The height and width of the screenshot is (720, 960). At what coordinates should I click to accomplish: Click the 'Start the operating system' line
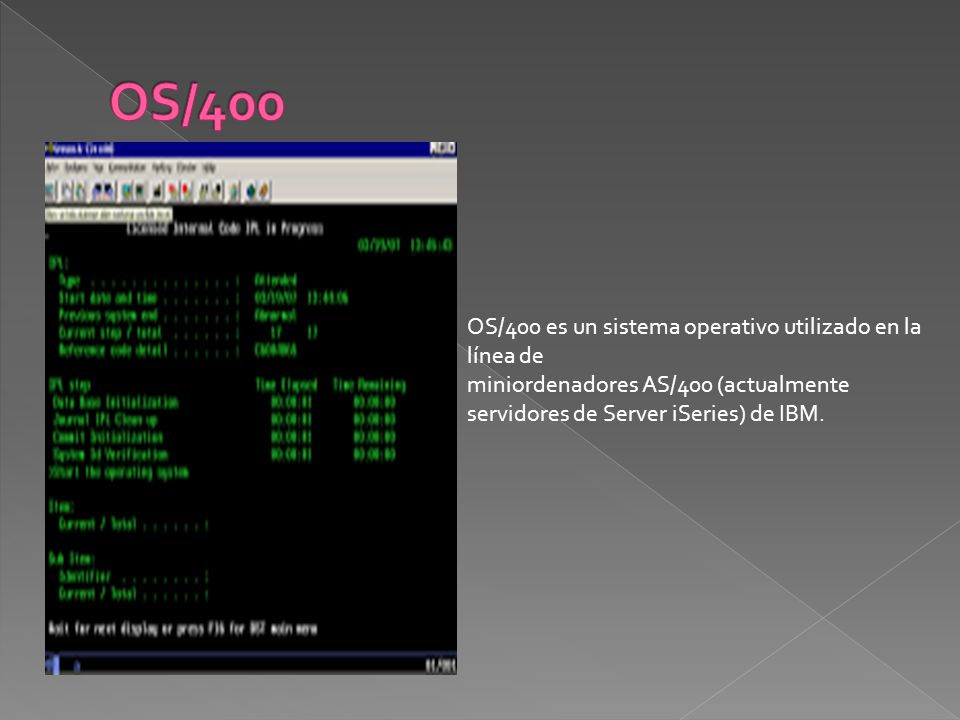click(x=119, y=472)
